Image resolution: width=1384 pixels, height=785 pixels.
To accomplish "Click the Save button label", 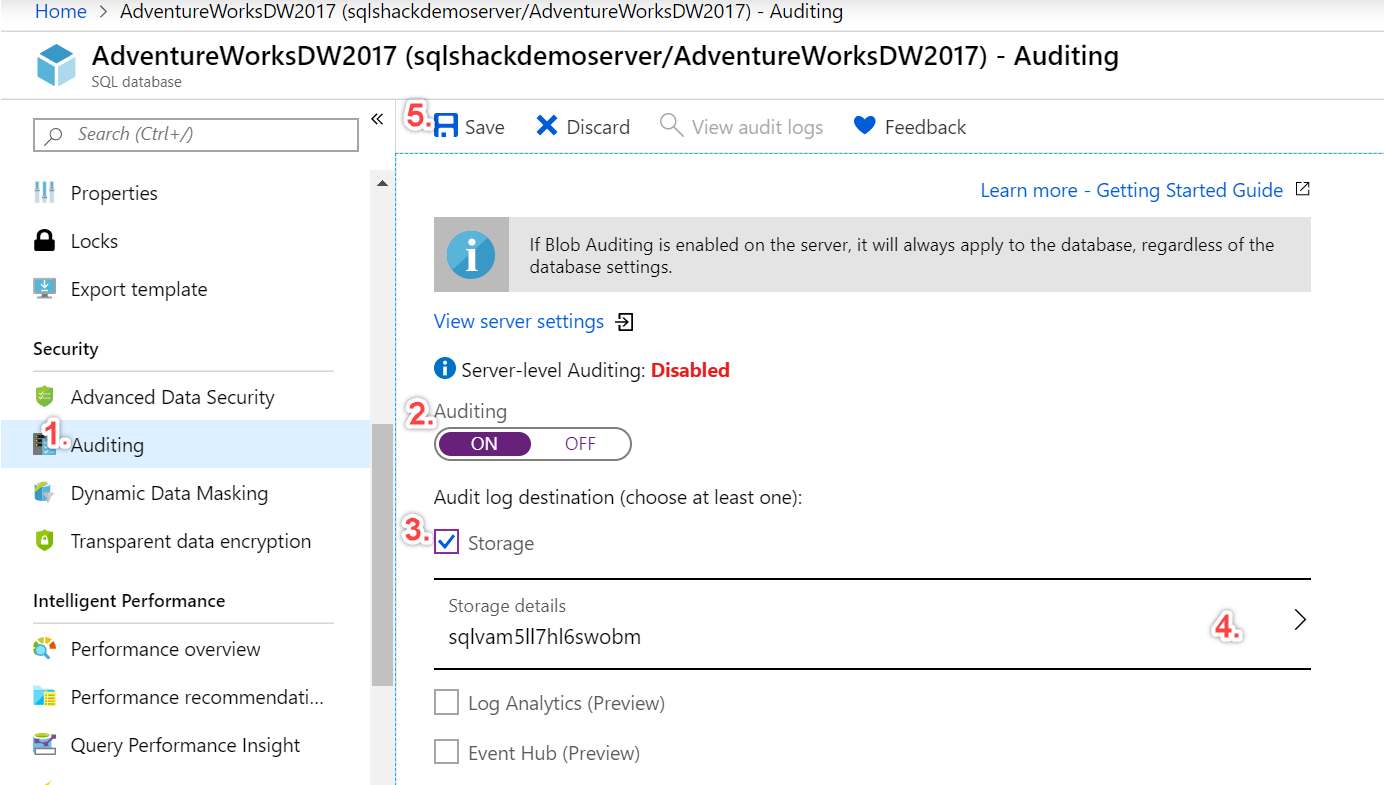I will coord(485,127).
